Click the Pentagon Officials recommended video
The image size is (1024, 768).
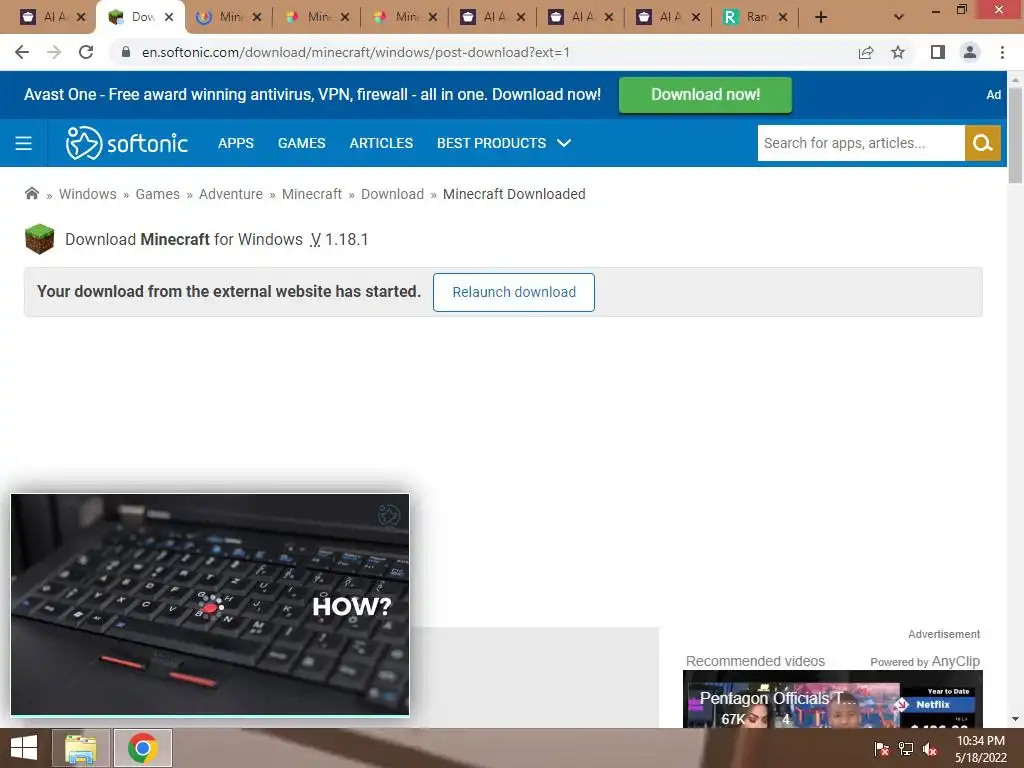tap(833, 699)
